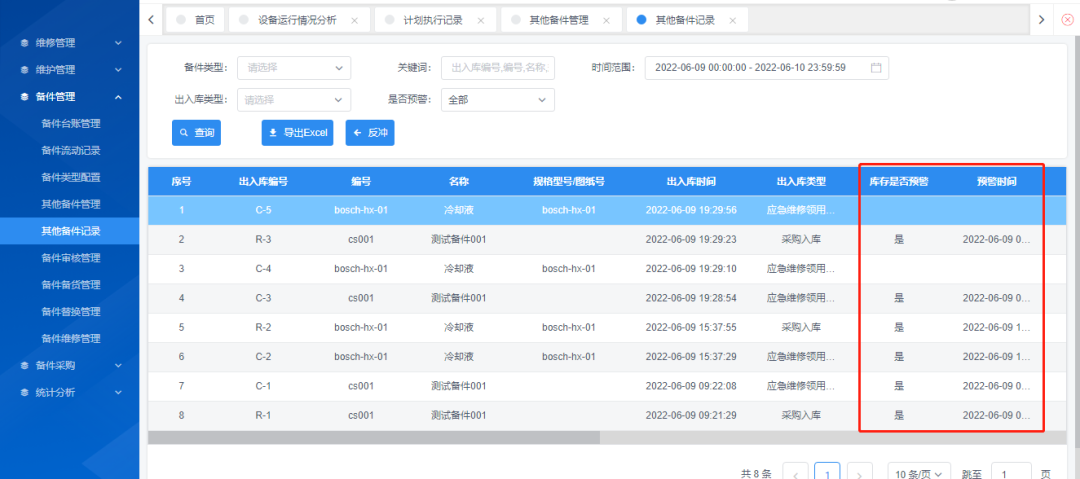This screenshot has height=479, width=1080.
Task: Close the 设备运行情况分析 tab
Action: (x=355, y=21)
